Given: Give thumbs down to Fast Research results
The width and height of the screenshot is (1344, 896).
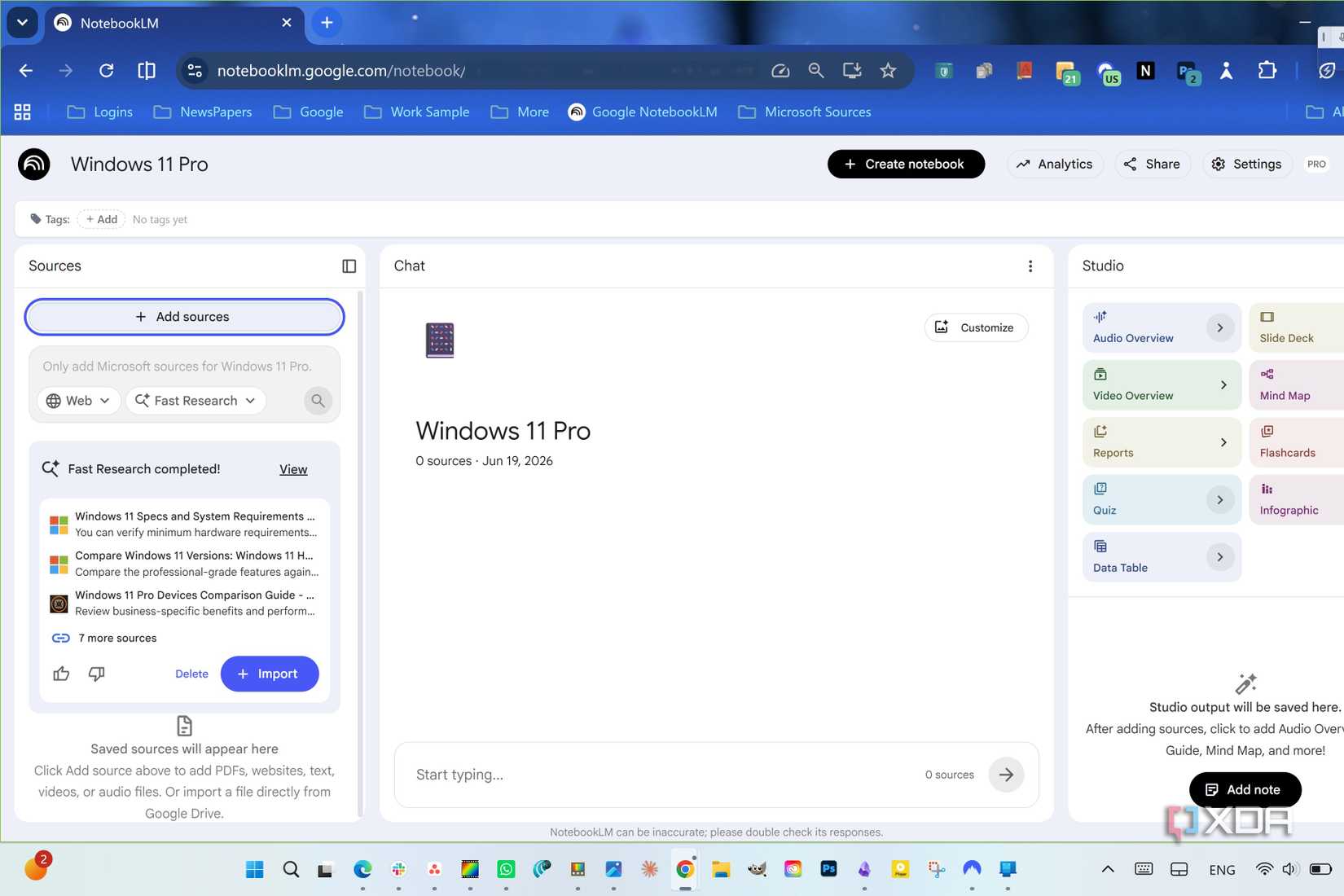Looking at the screenshot, I should point(96,674).
